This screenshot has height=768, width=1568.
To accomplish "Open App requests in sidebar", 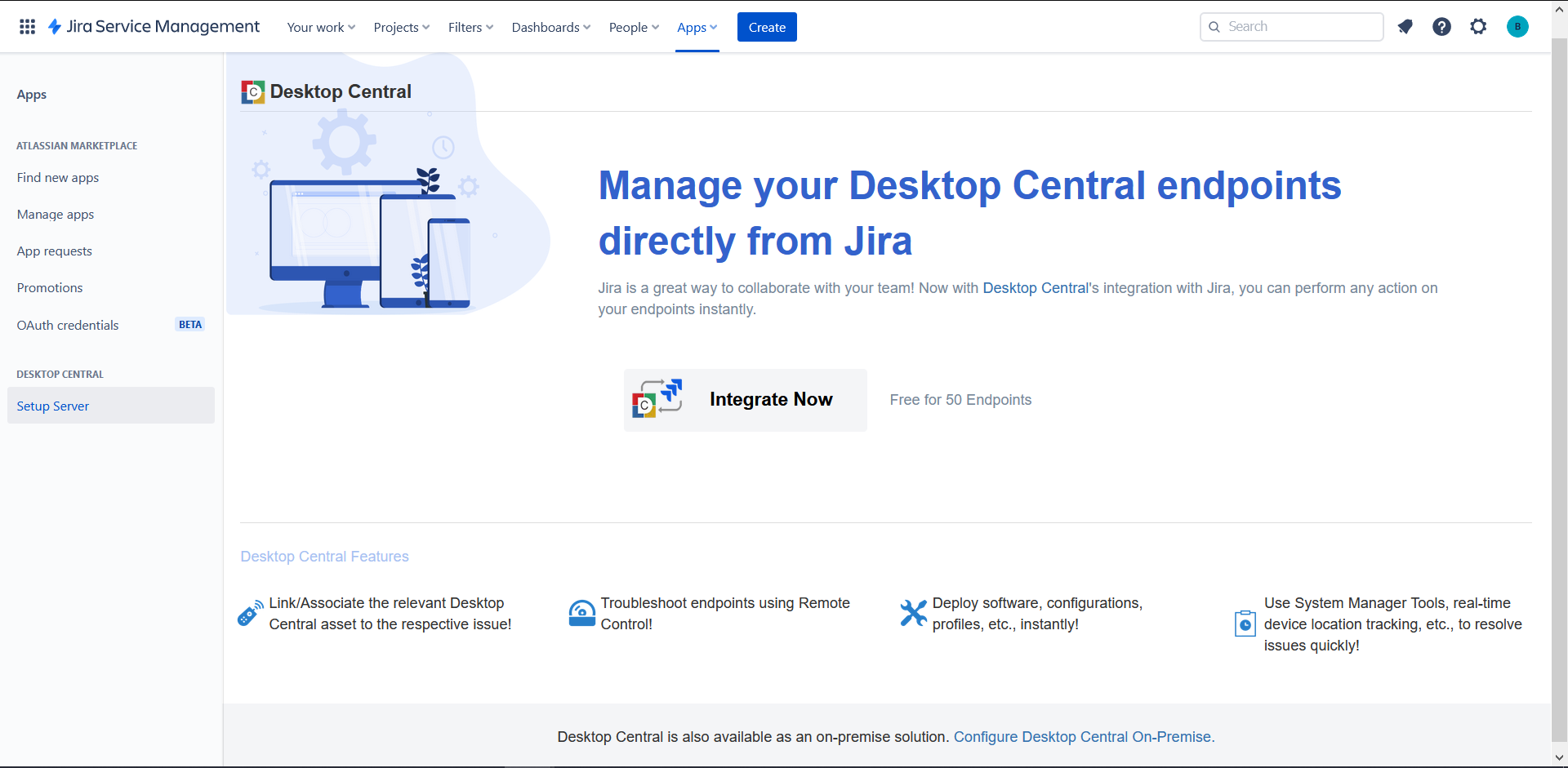I will tap(111, 251).
